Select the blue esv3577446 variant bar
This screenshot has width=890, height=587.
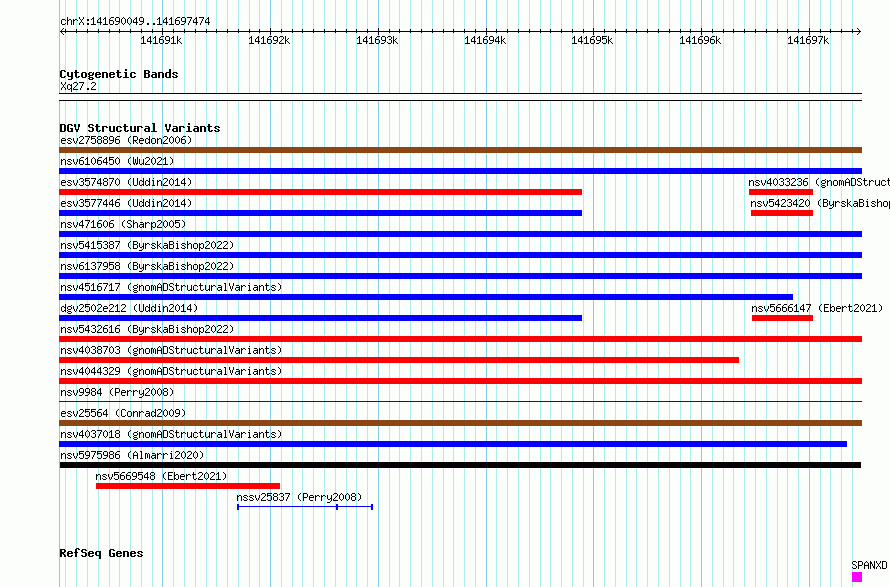(x=321, y=213)
